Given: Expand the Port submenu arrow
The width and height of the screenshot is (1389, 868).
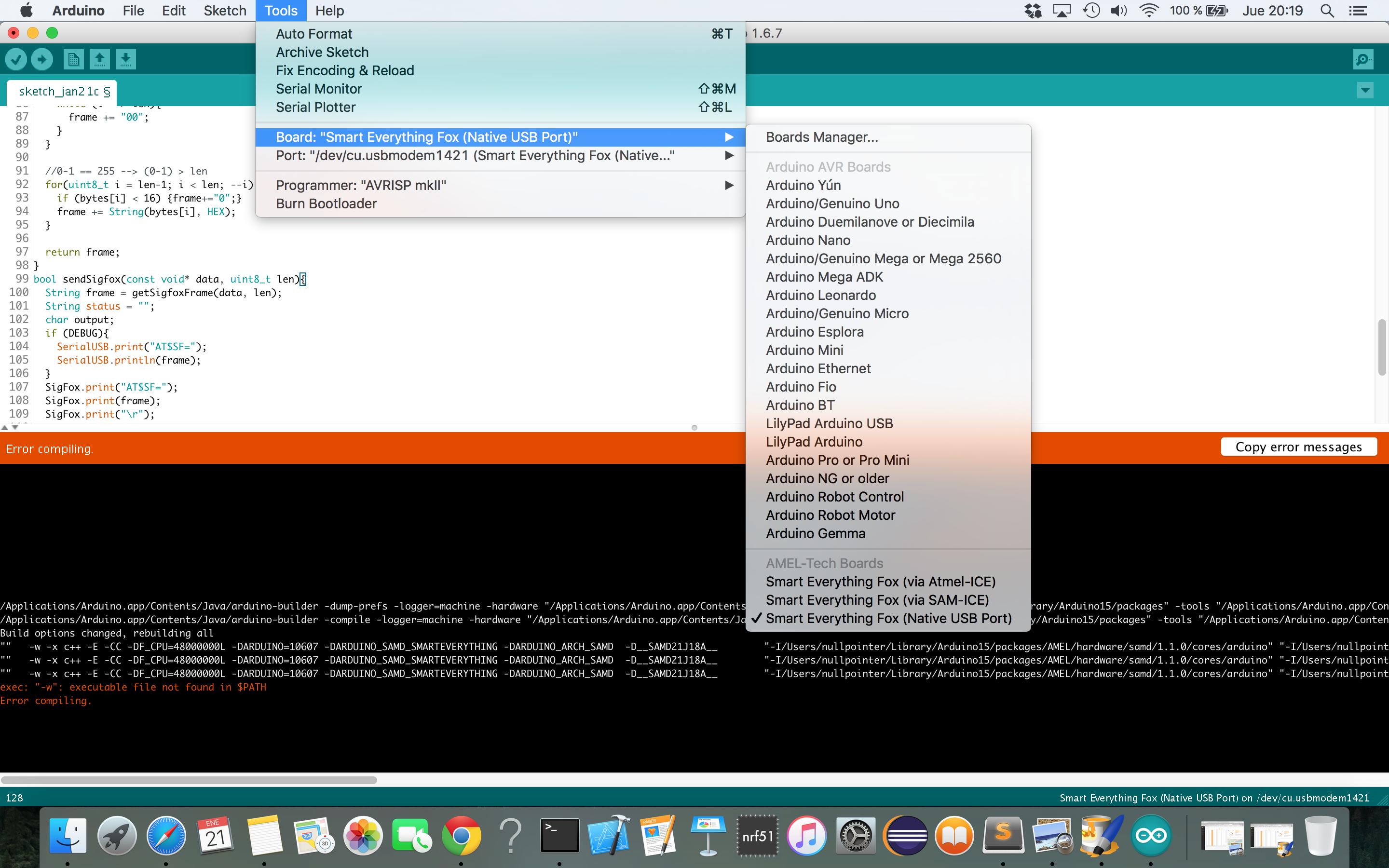Looking at the screenshot, I should pos(728,156).
